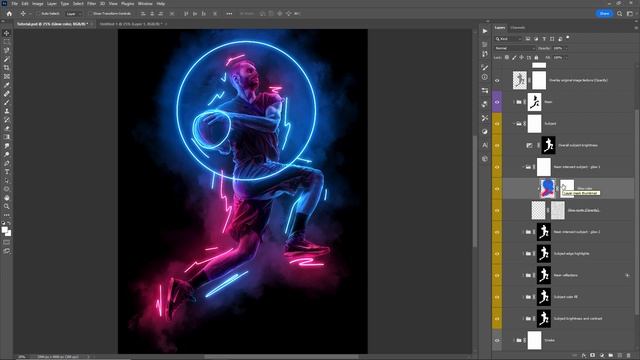Screen dimensions: 640x360
Task: Open the File menu
Action: [x=15, y=4]
